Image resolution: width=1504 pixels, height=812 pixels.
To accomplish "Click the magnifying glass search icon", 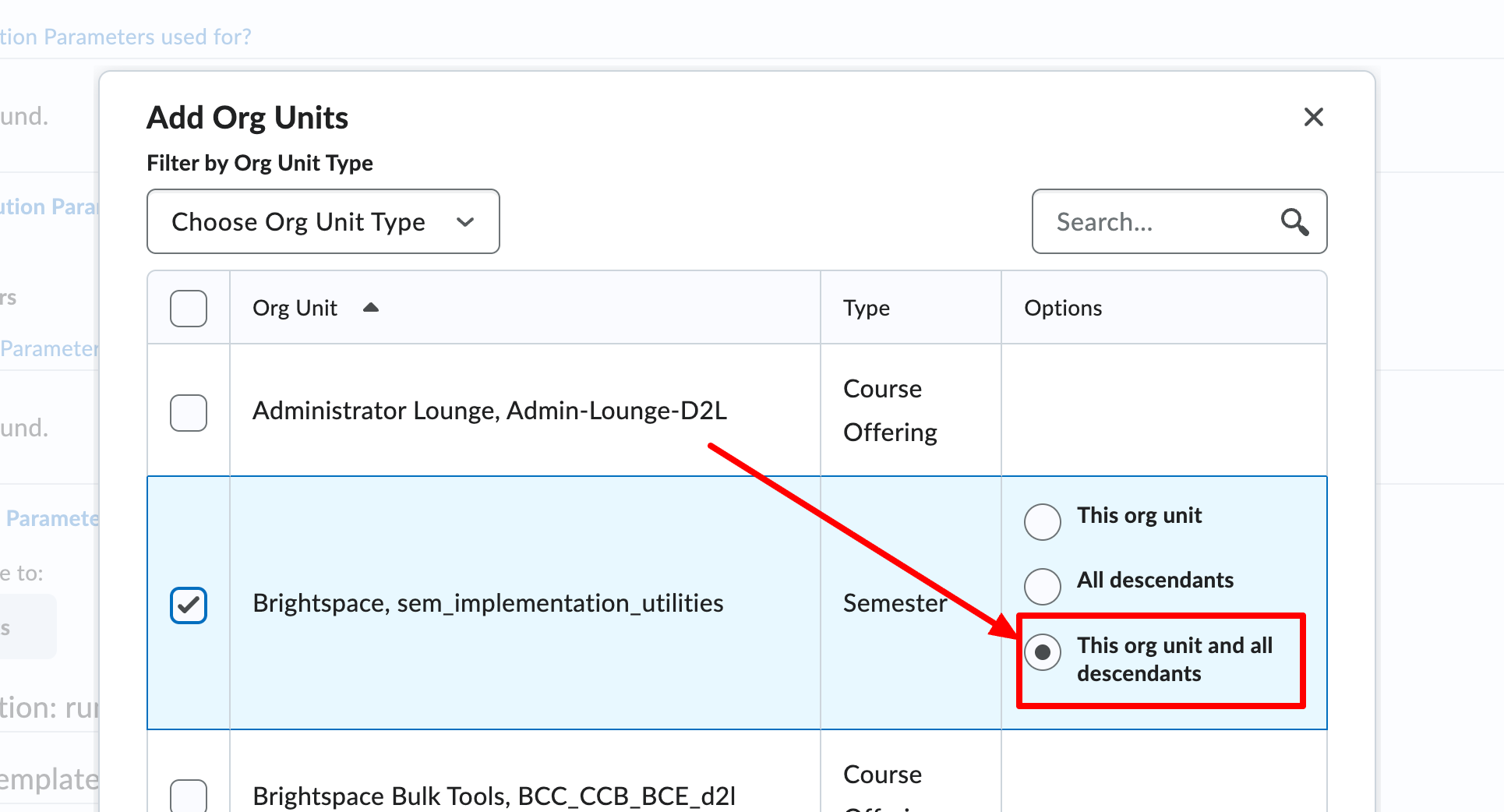I will [1294, 221].
